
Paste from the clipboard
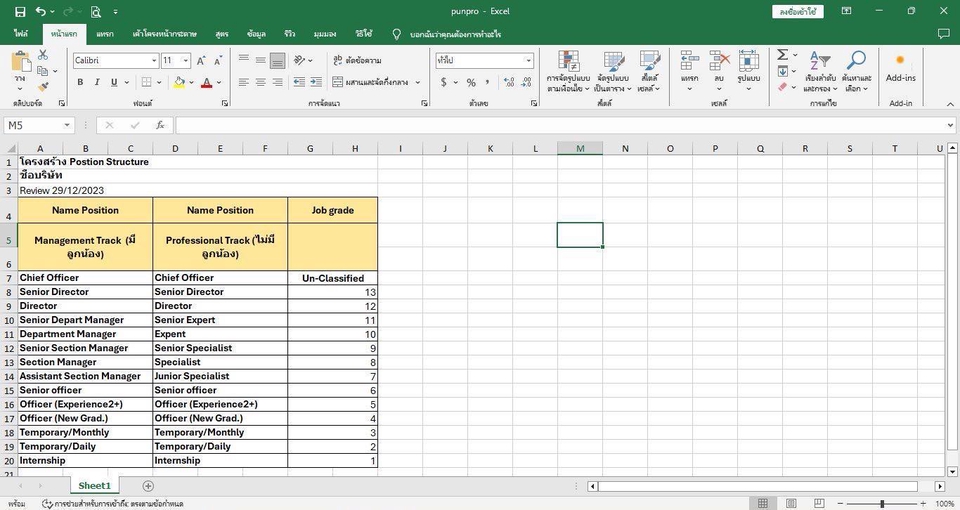coord(21,64)
